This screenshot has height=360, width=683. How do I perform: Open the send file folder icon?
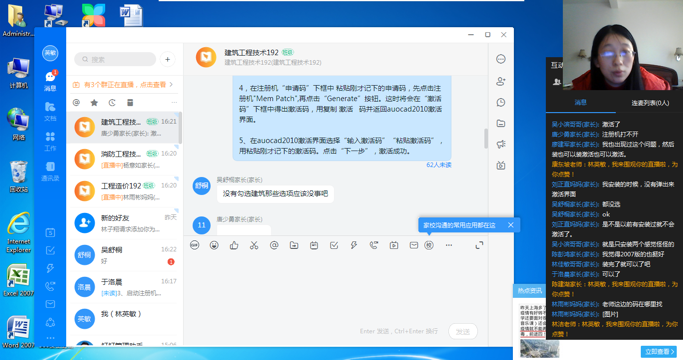click(294, 245)
